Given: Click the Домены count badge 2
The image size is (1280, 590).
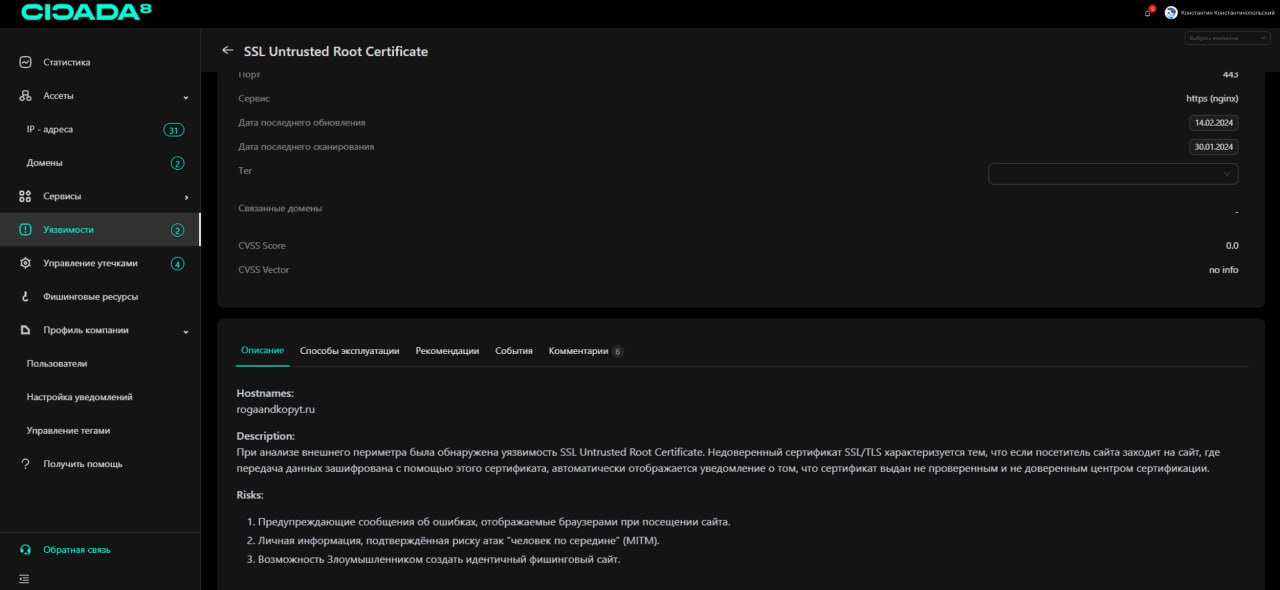Looking at the screenshot, I should (x=177, y=163).
